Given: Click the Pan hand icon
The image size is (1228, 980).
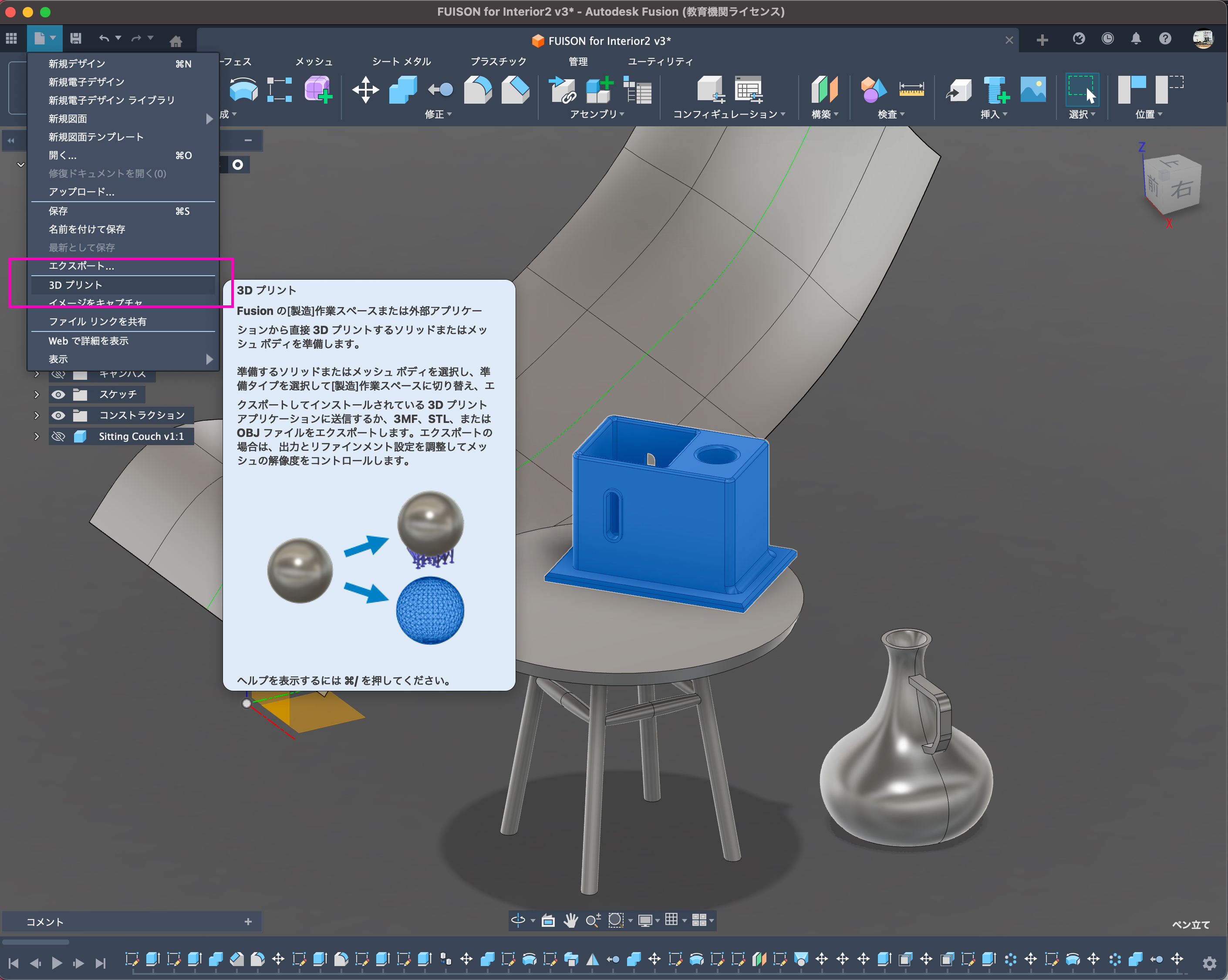Looking at the screenshot, I should tap(571, 920).
